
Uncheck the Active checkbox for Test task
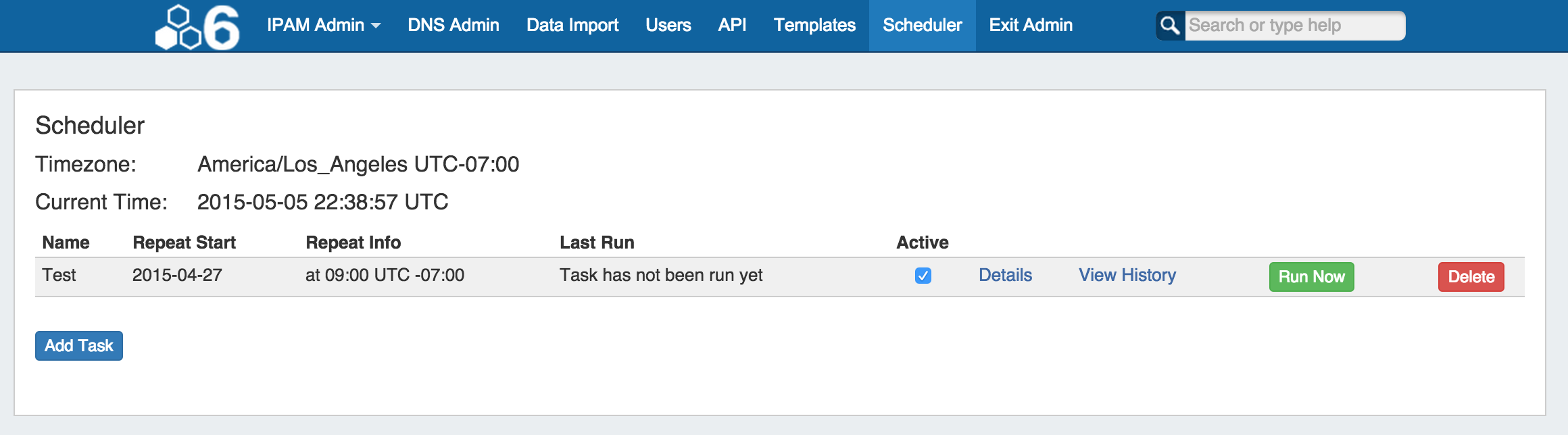(923, 276)
